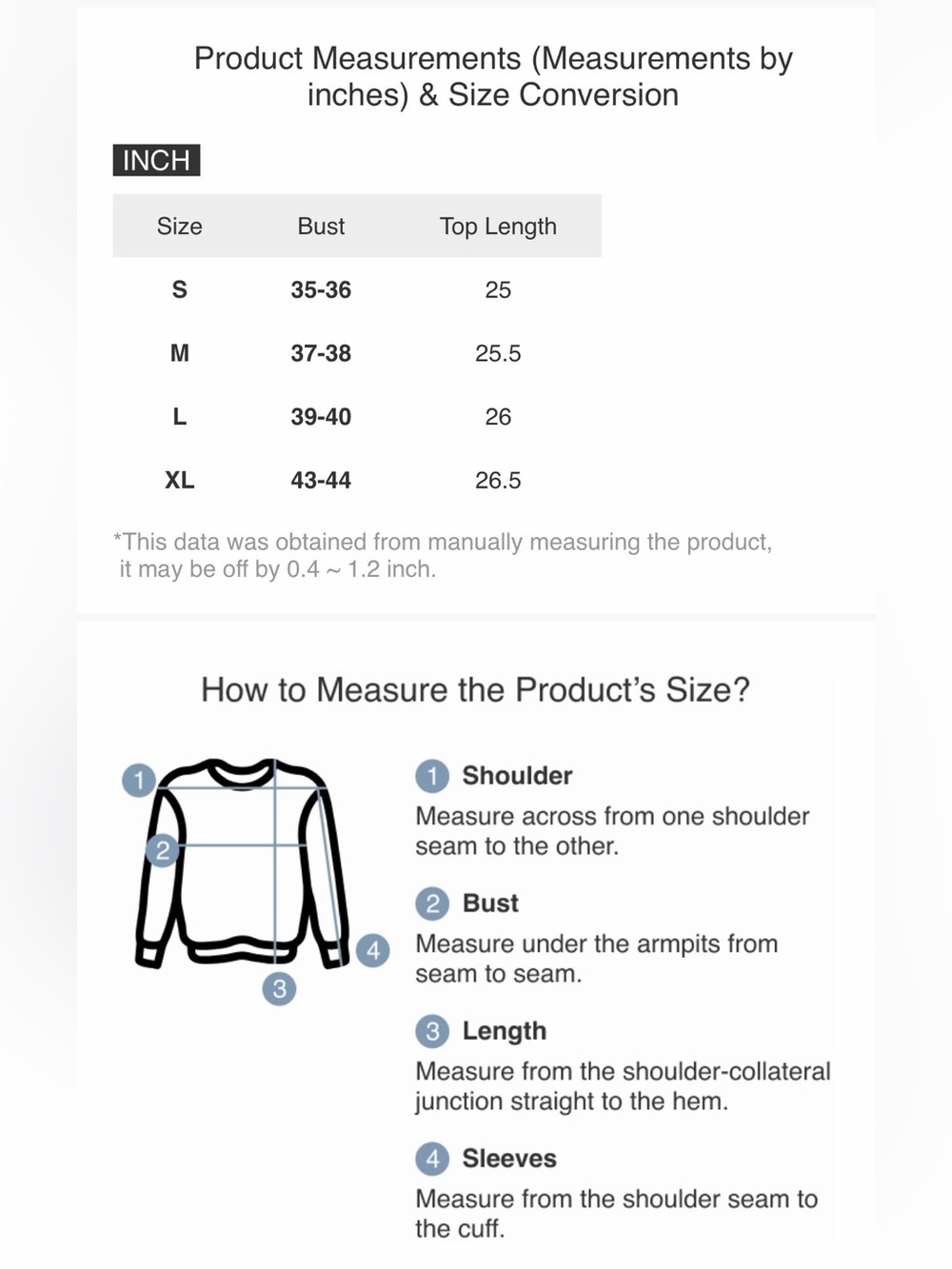Click the number 4 Sleeves legend icon
This screenshot has width=952, height=1269.
point(432,1159)
